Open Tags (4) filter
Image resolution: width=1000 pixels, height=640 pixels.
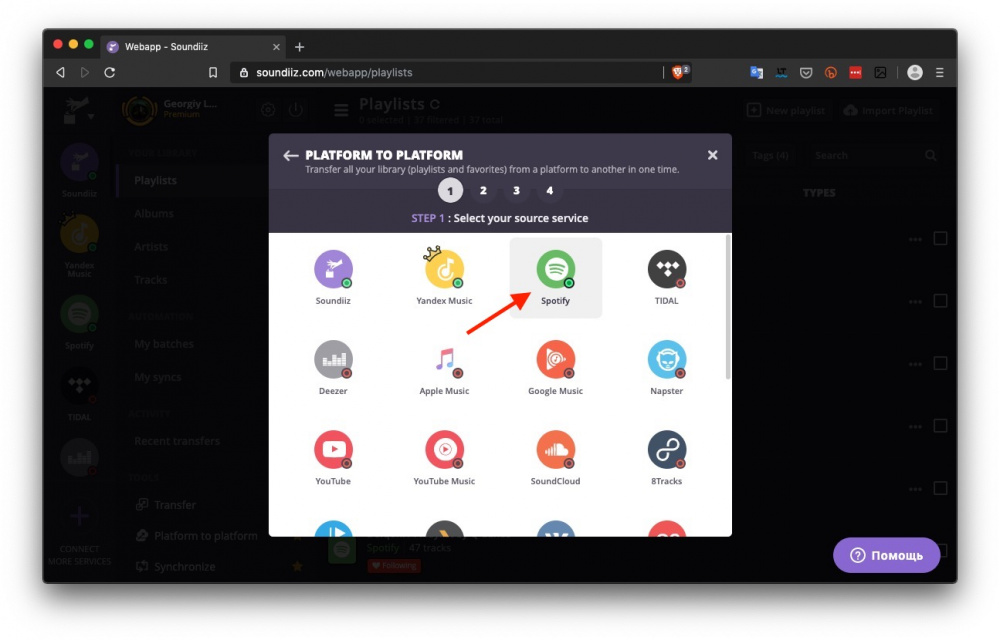click(770, 156)
